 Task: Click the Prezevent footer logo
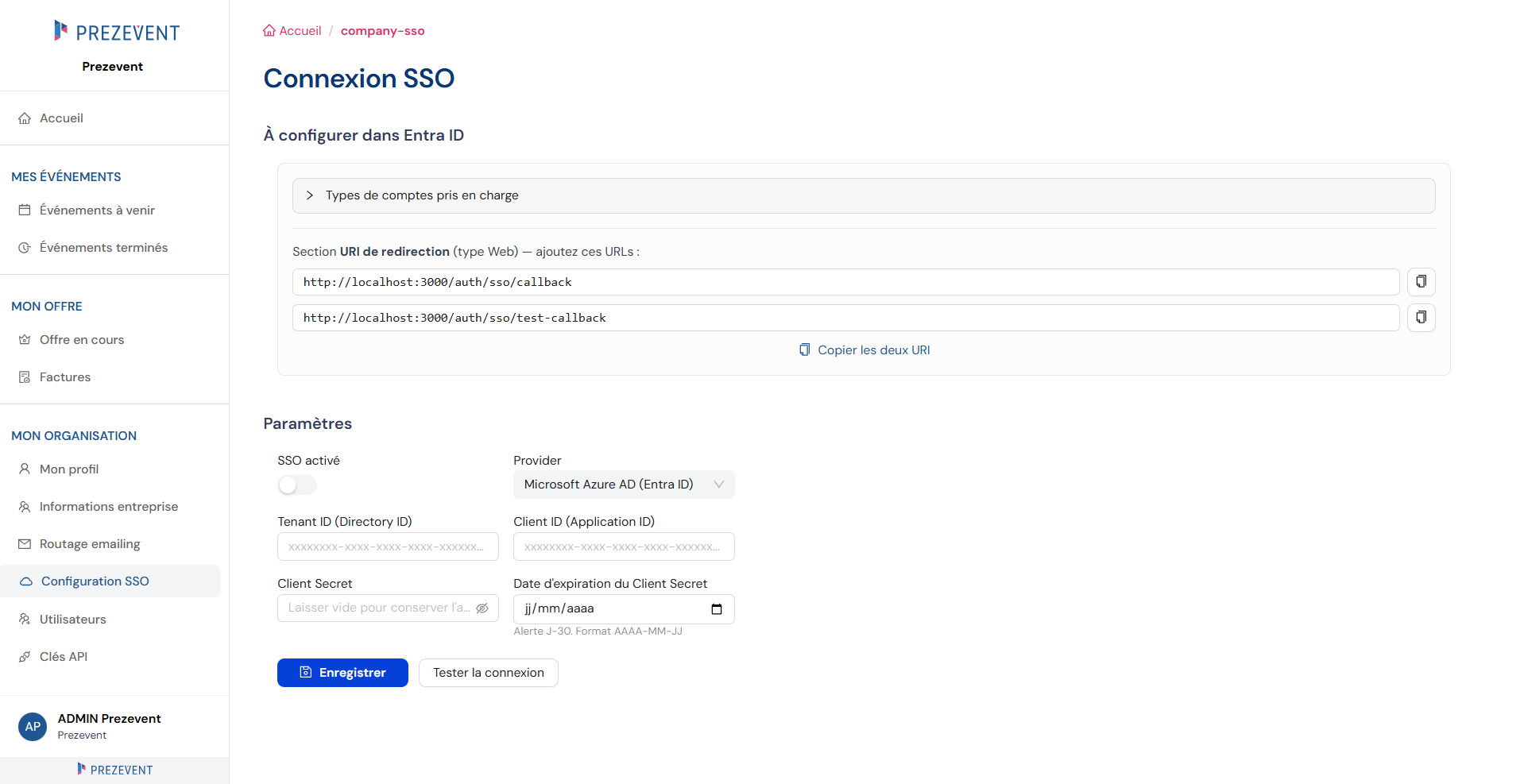[x=115, y=770]
